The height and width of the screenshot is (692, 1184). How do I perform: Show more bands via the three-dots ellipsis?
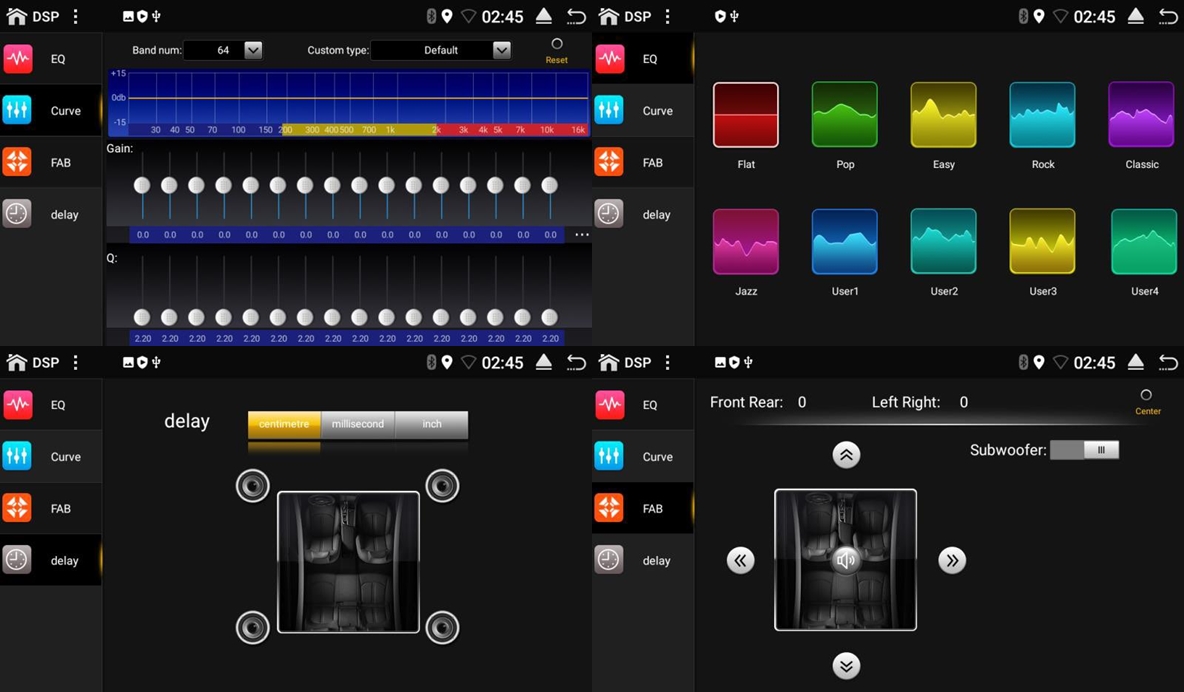(581, 235)
